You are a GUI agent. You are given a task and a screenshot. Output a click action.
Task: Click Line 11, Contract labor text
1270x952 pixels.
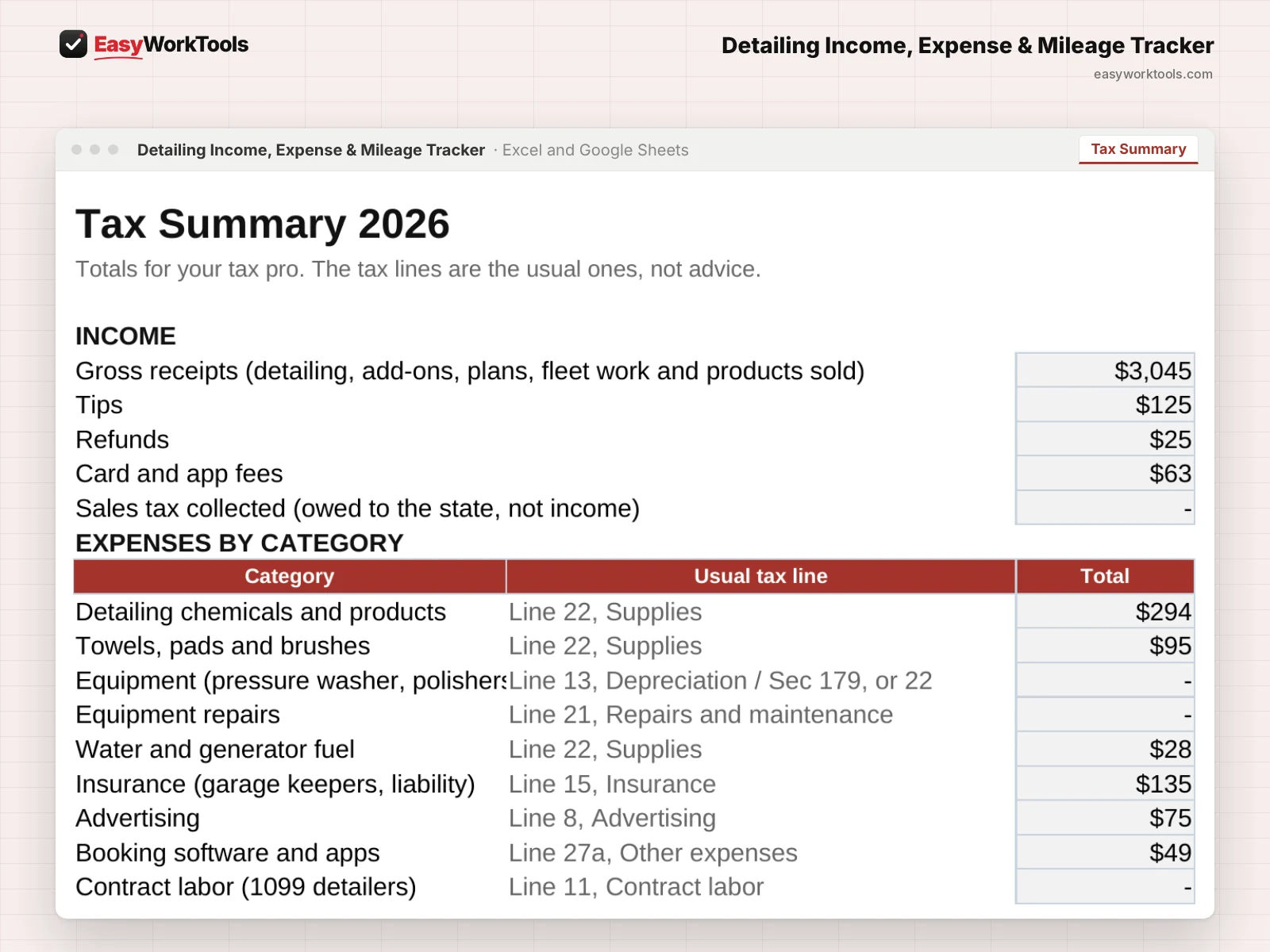636,887
